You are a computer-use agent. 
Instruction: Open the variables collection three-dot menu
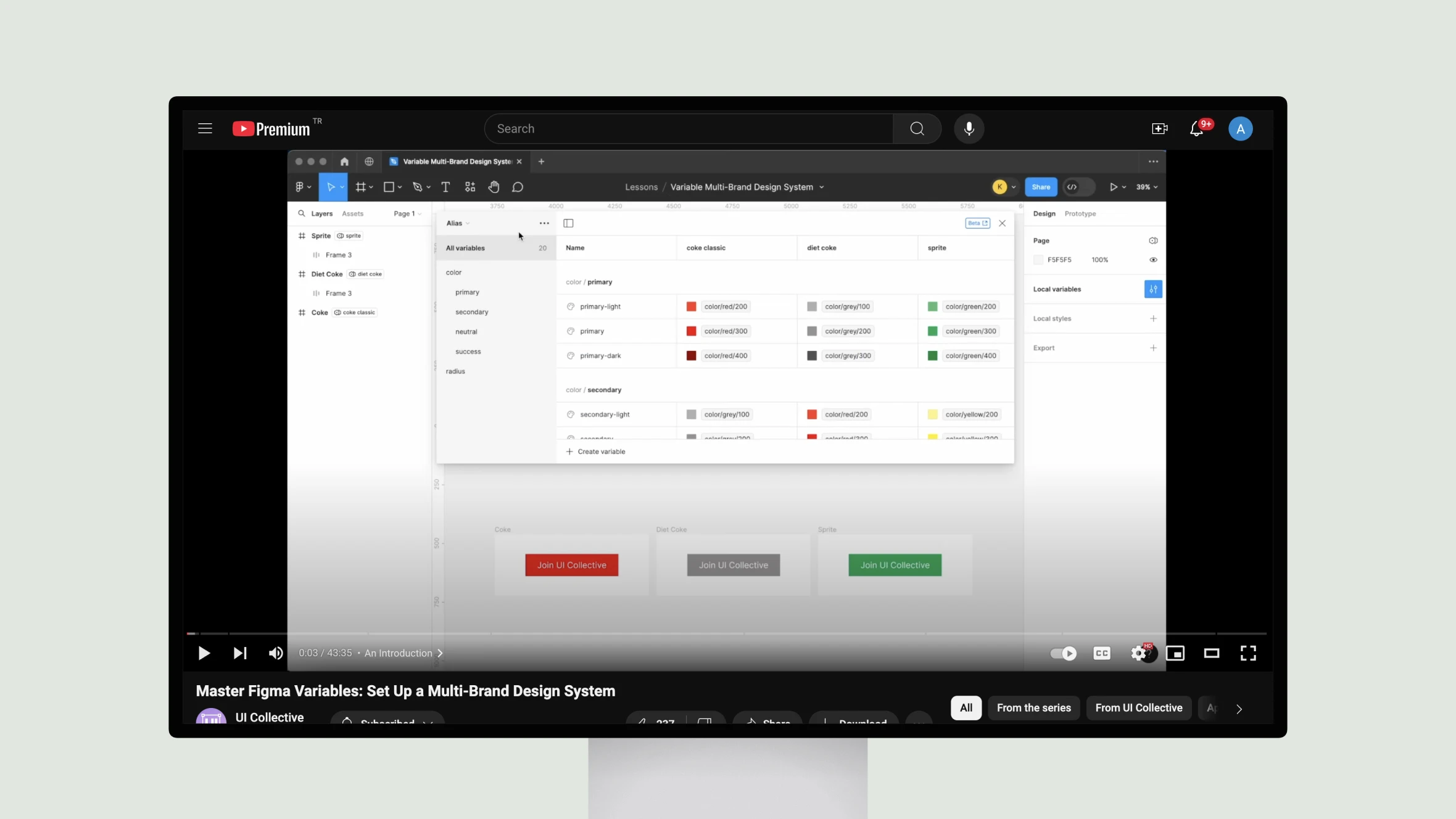tap(544, 223)
